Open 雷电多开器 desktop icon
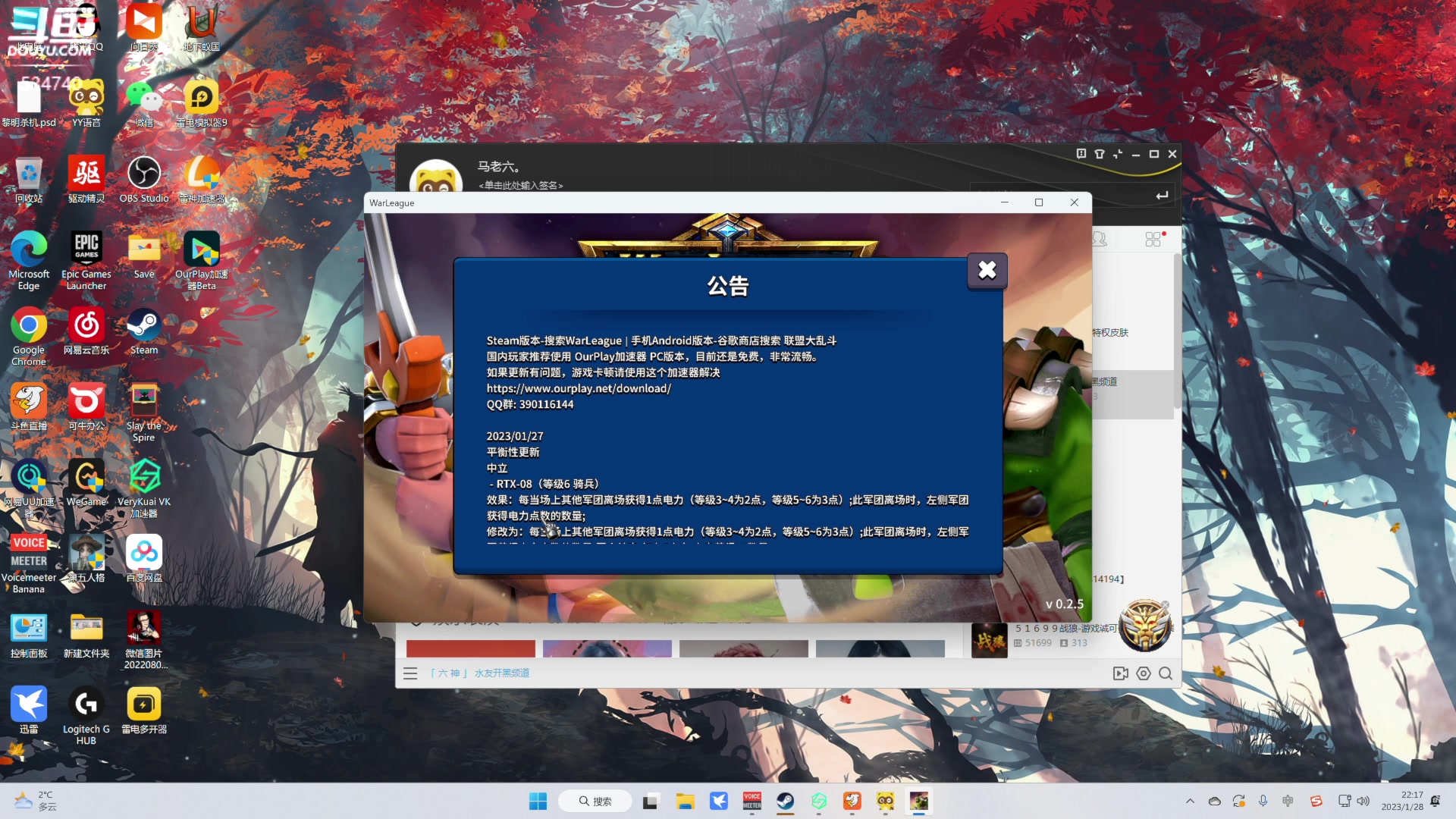 click(144, 711)
